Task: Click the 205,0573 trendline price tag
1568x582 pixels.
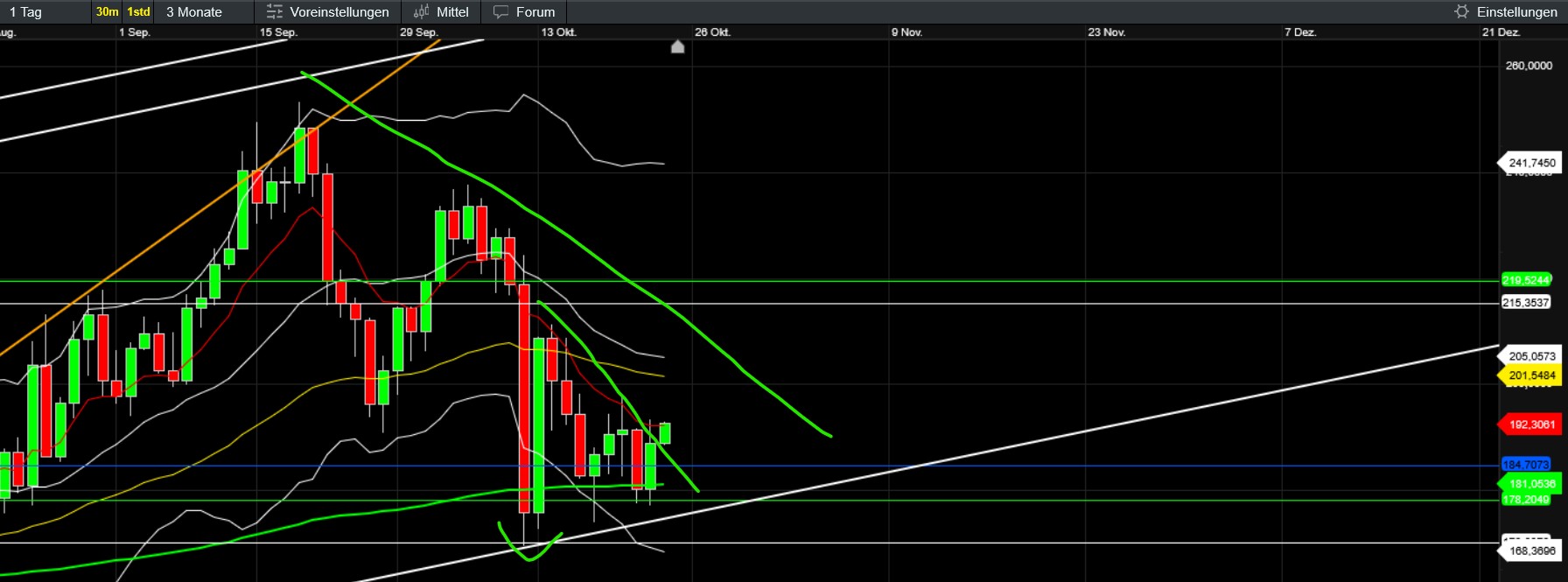Action: tap(1531, 356)
